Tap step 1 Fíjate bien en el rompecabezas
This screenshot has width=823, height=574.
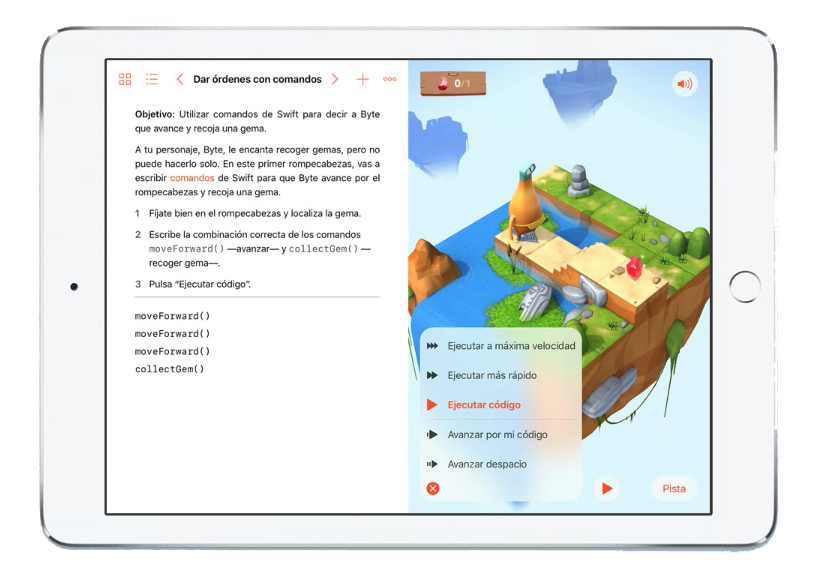pos(255,214)
